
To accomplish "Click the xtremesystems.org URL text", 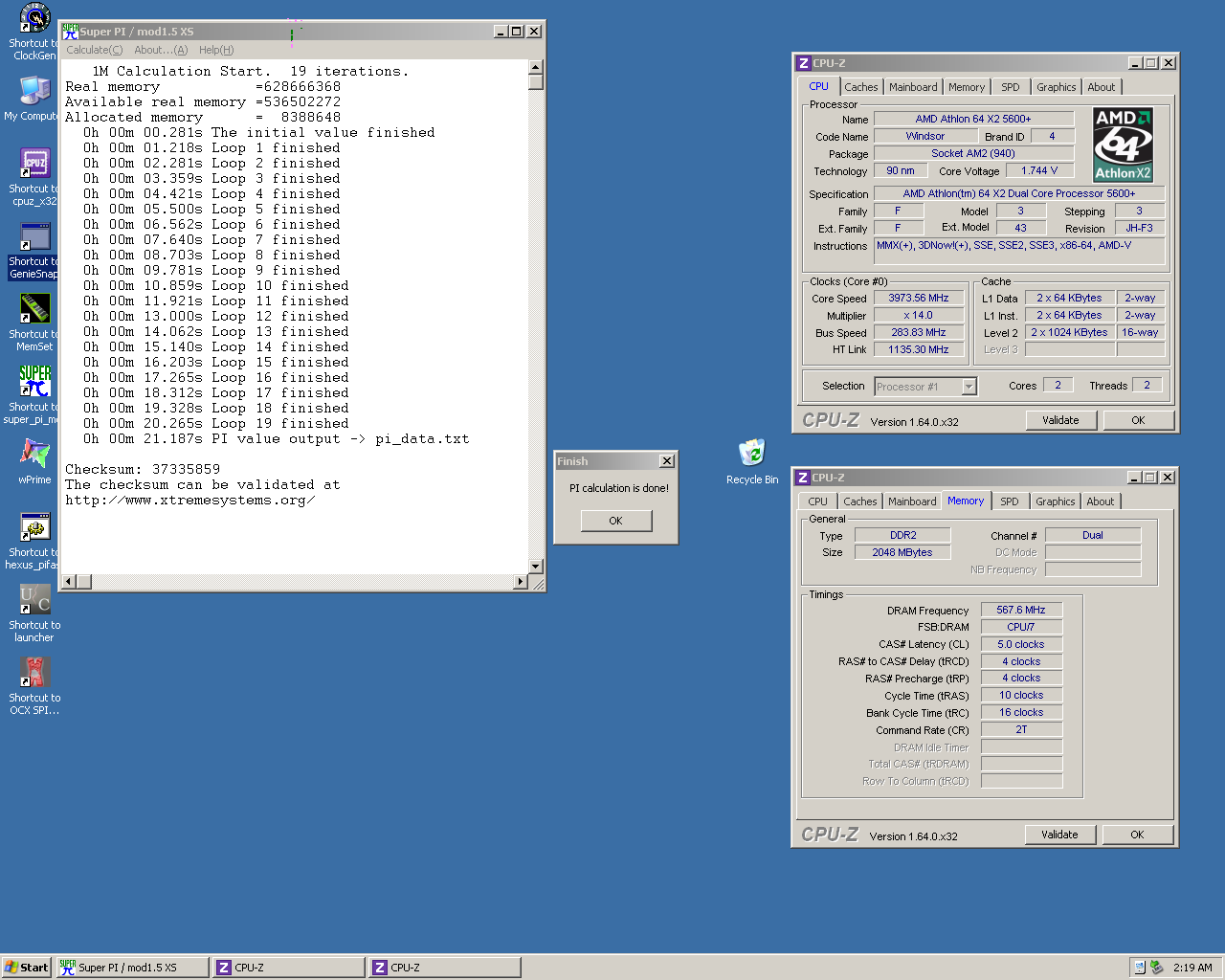I will [x=189, y=500].
